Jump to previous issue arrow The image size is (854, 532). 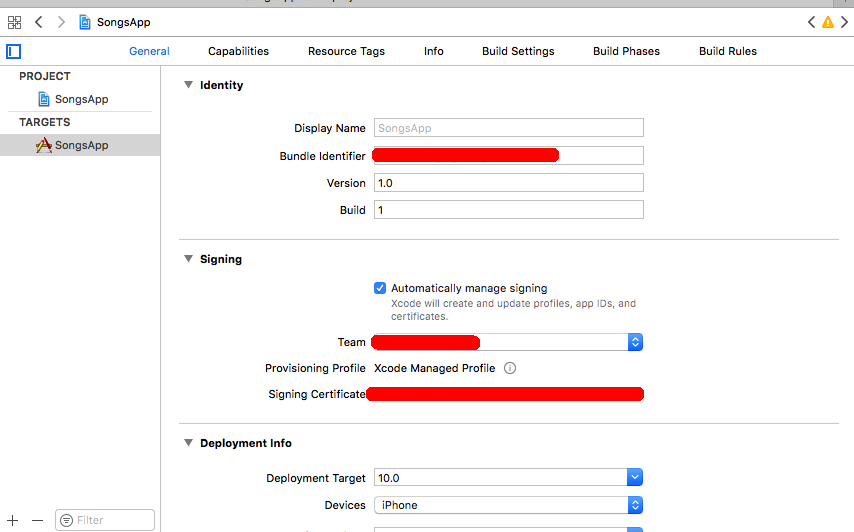[x=811, y=22]
